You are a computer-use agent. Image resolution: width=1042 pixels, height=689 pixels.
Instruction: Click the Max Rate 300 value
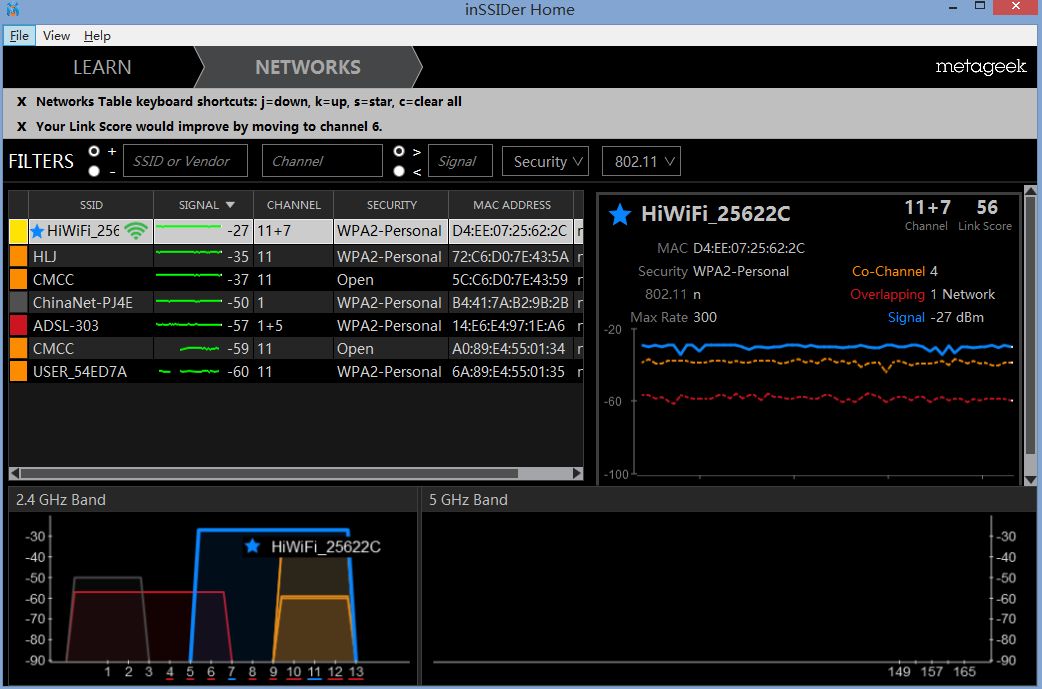pos(705,317)
